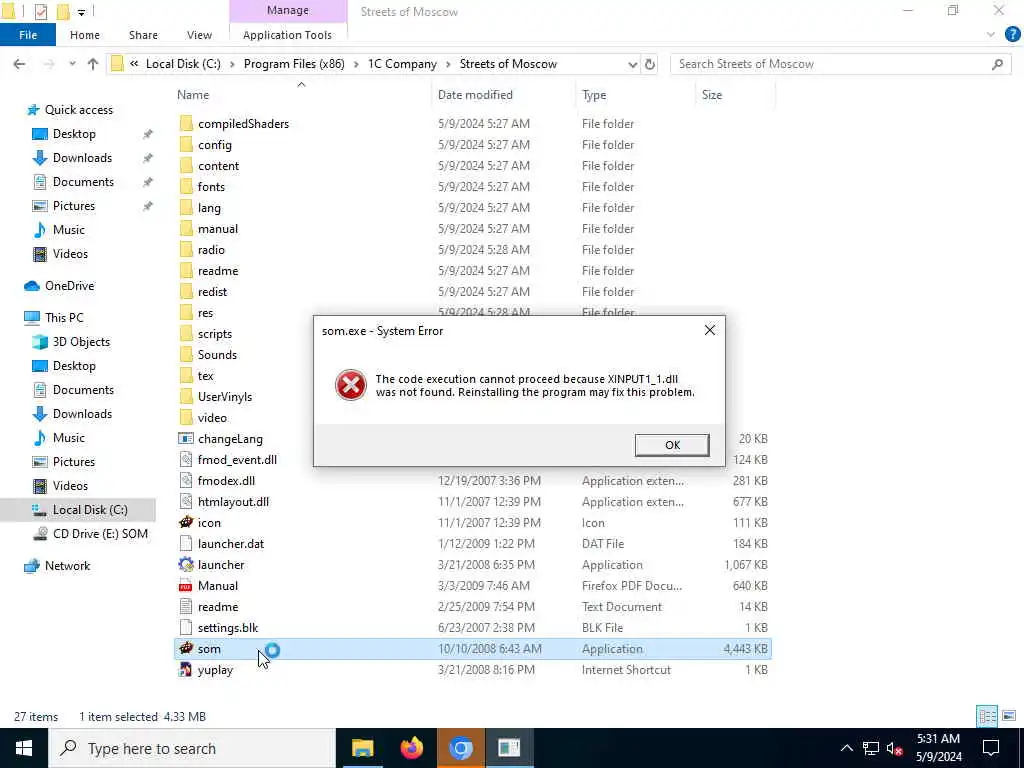Open the notification center icon
The image size is (1024, 768).
991,748
